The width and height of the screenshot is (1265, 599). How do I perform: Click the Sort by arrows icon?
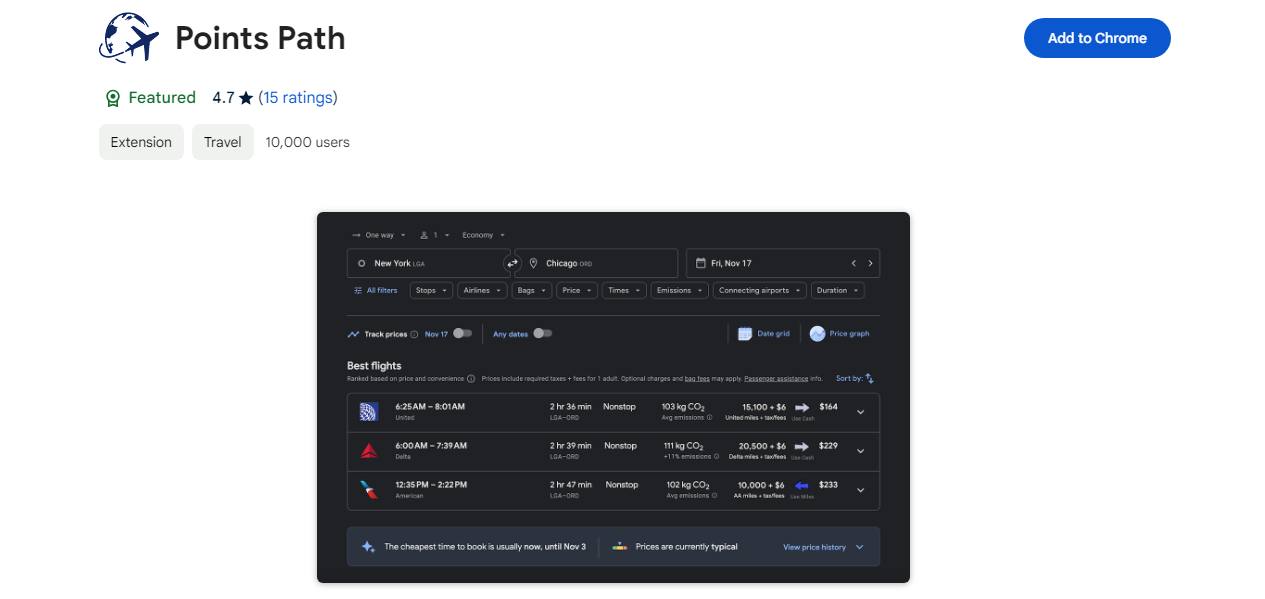click(x=869, y=379)
